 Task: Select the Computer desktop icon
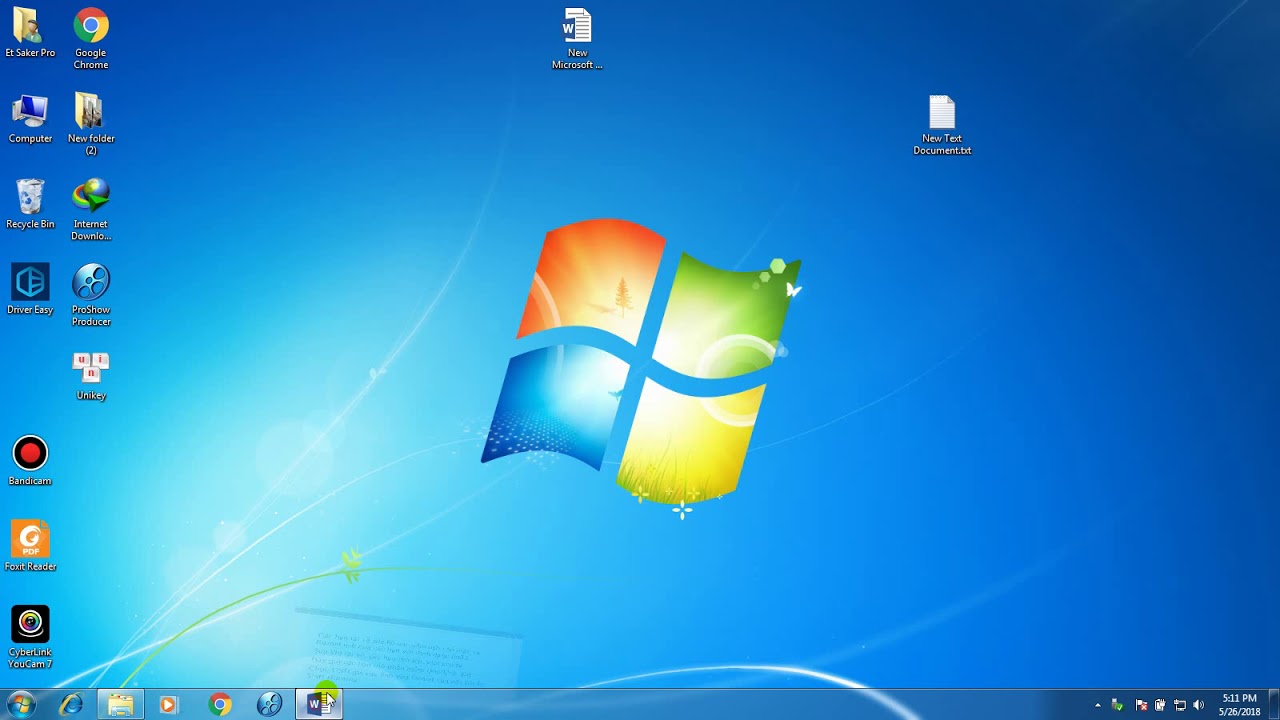click(30, 119)
